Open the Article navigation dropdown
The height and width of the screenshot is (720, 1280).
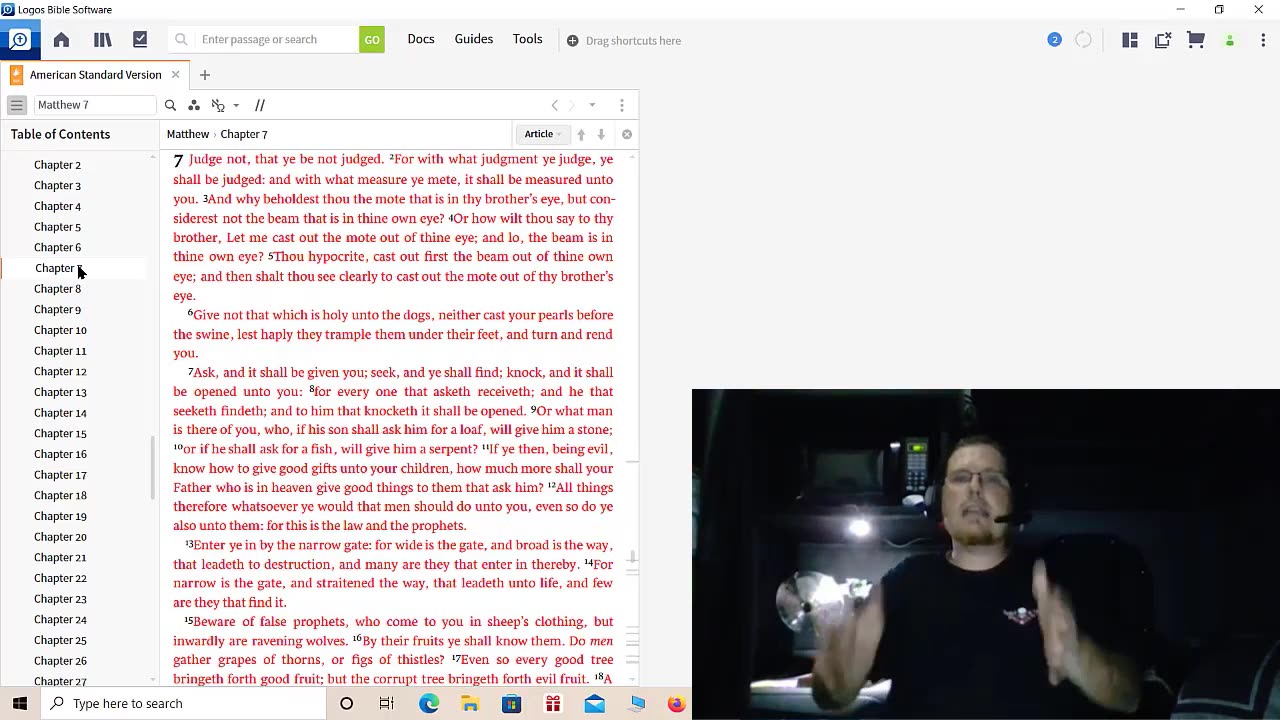(543, 134)
